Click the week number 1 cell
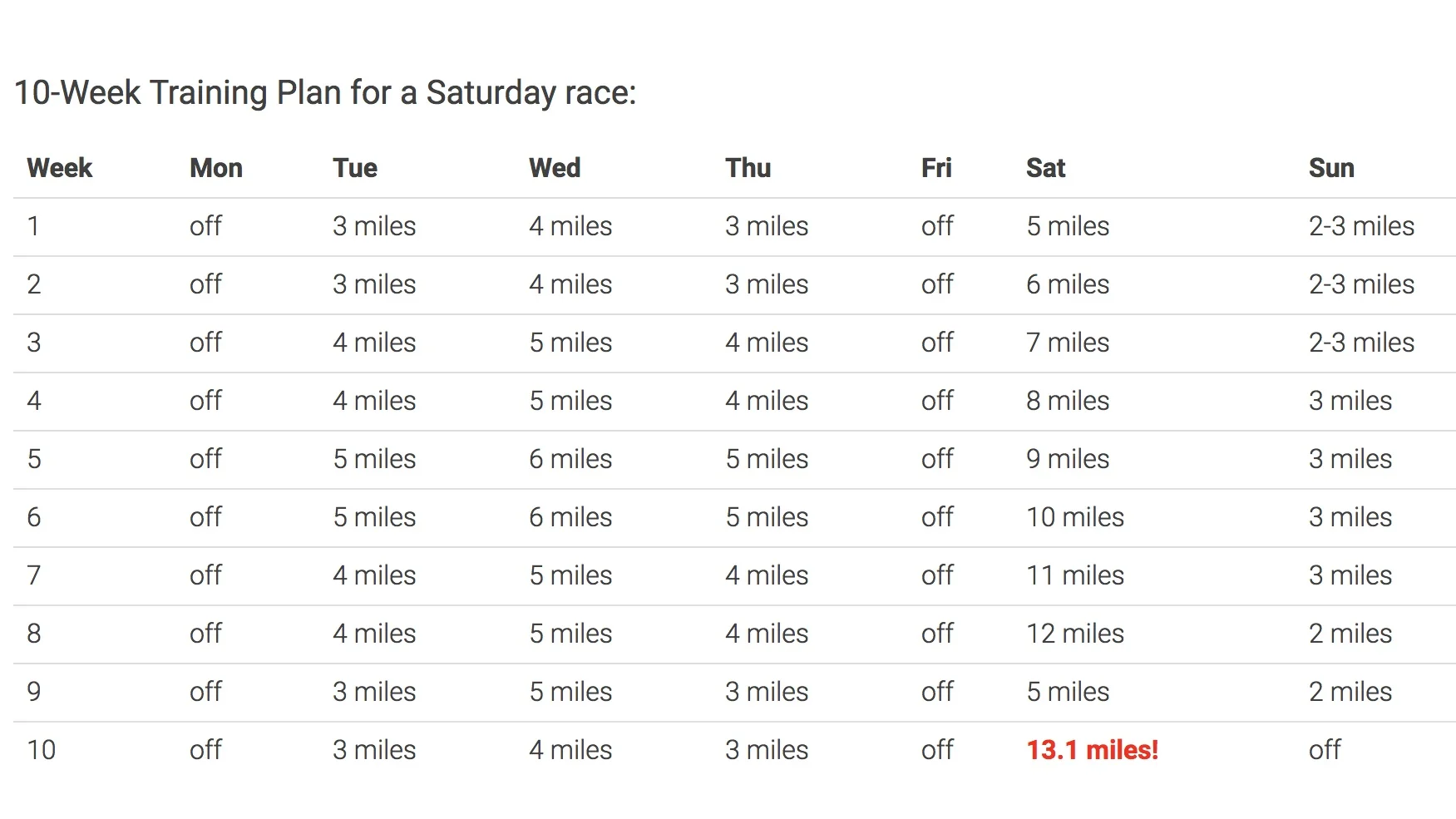 pyautogui.click(x=33, y=226)
